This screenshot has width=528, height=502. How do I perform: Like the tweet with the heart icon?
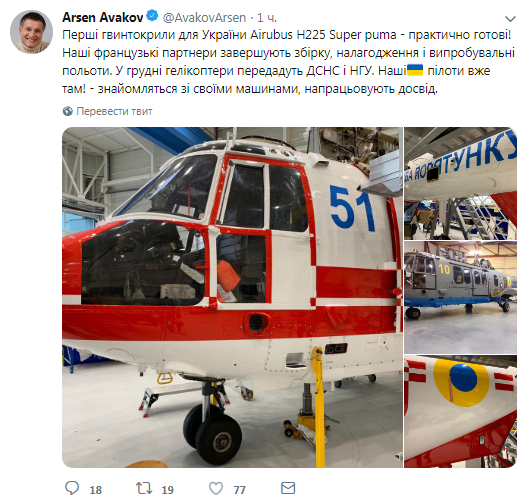(216, 488)
